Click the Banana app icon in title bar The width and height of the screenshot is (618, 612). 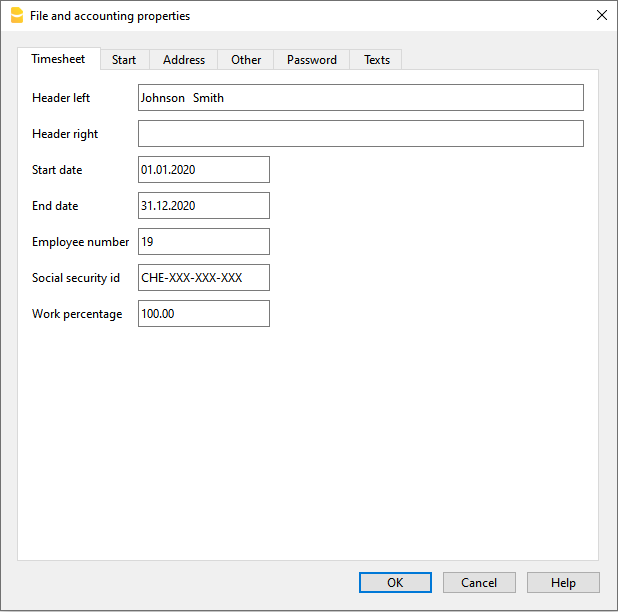[x=17, y=15]
